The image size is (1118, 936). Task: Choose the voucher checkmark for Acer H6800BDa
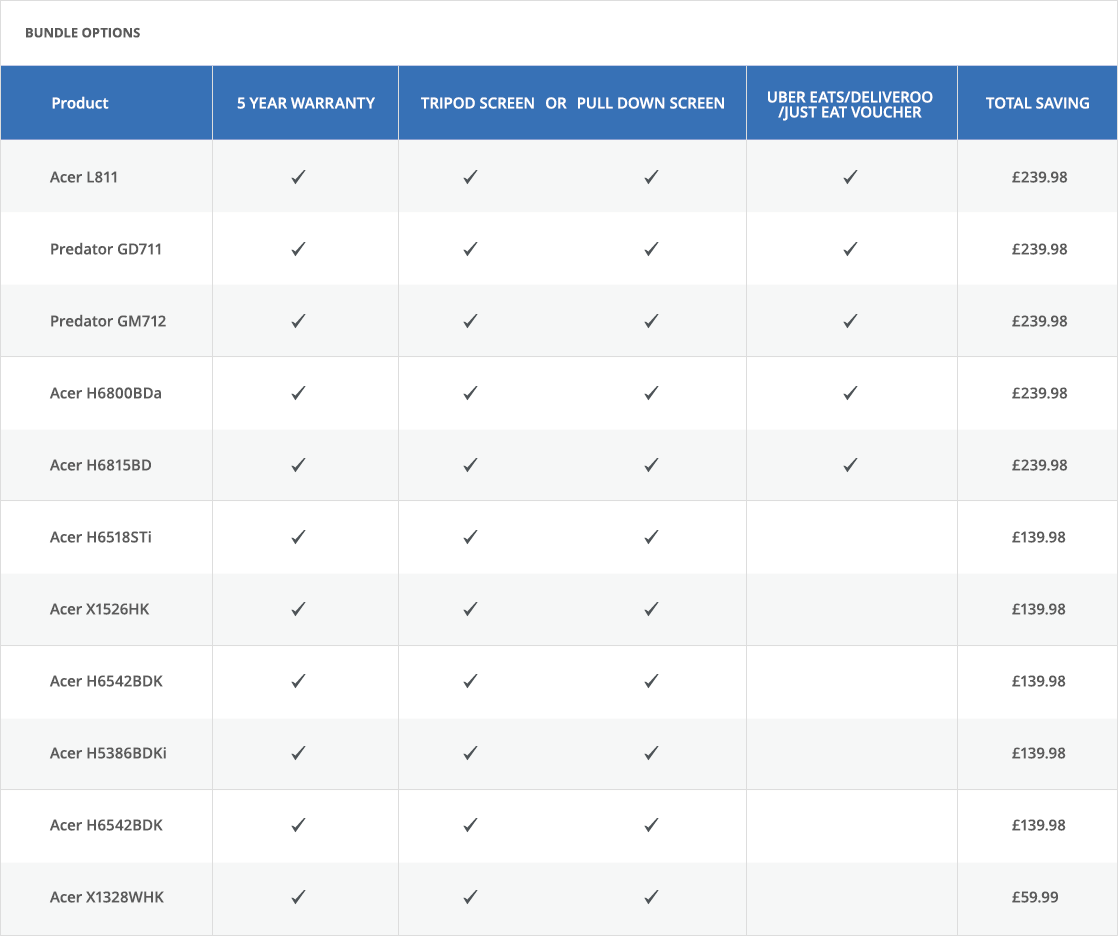point(850,393)
